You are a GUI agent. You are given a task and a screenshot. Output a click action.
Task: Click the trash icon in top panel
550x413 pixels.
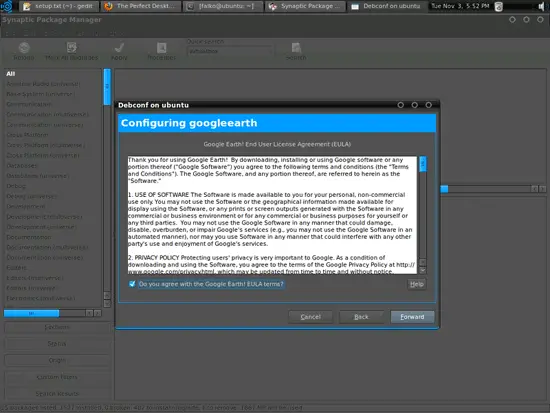click(498, 6)
